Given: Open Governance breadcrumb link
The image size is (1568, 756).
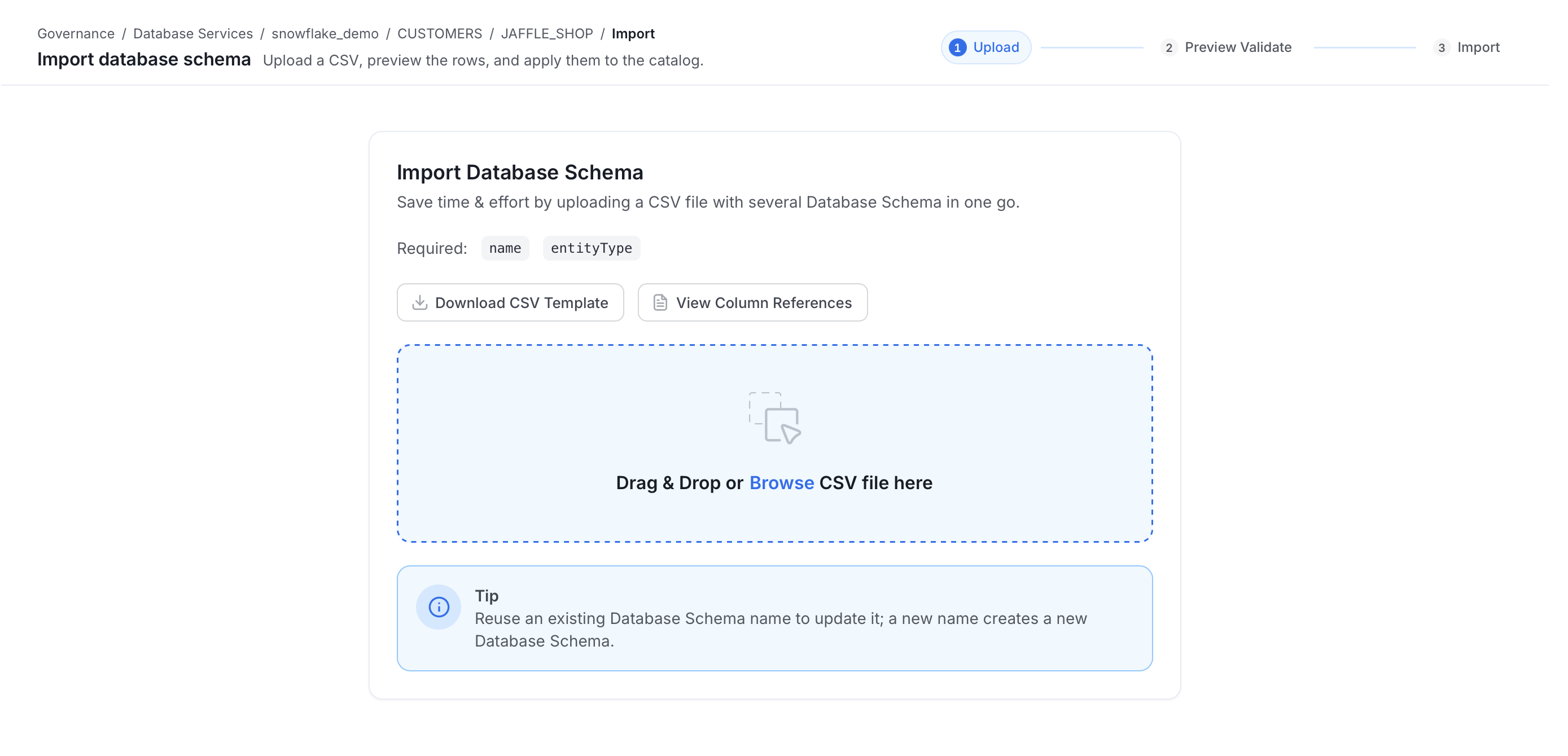Looking at the screenshot, I should click(x=76, y=33).
